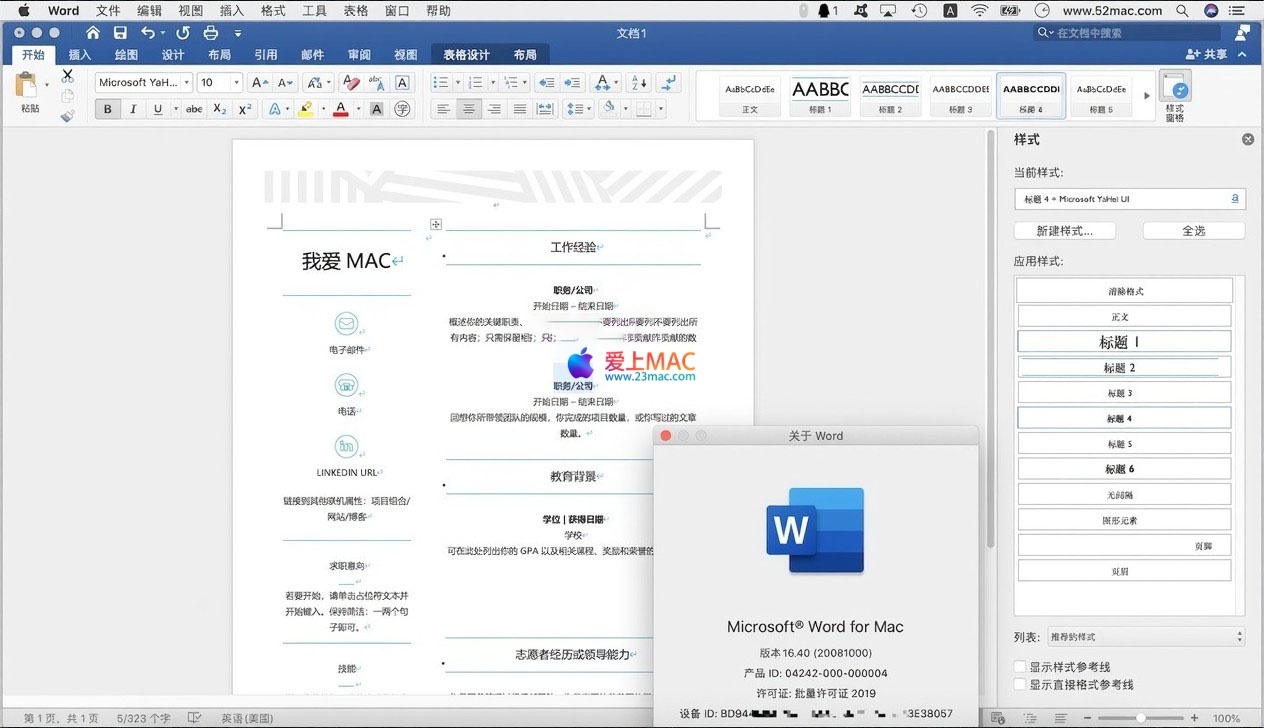Click the Print icon in quick access toolbar

click(x=211, y=33)
